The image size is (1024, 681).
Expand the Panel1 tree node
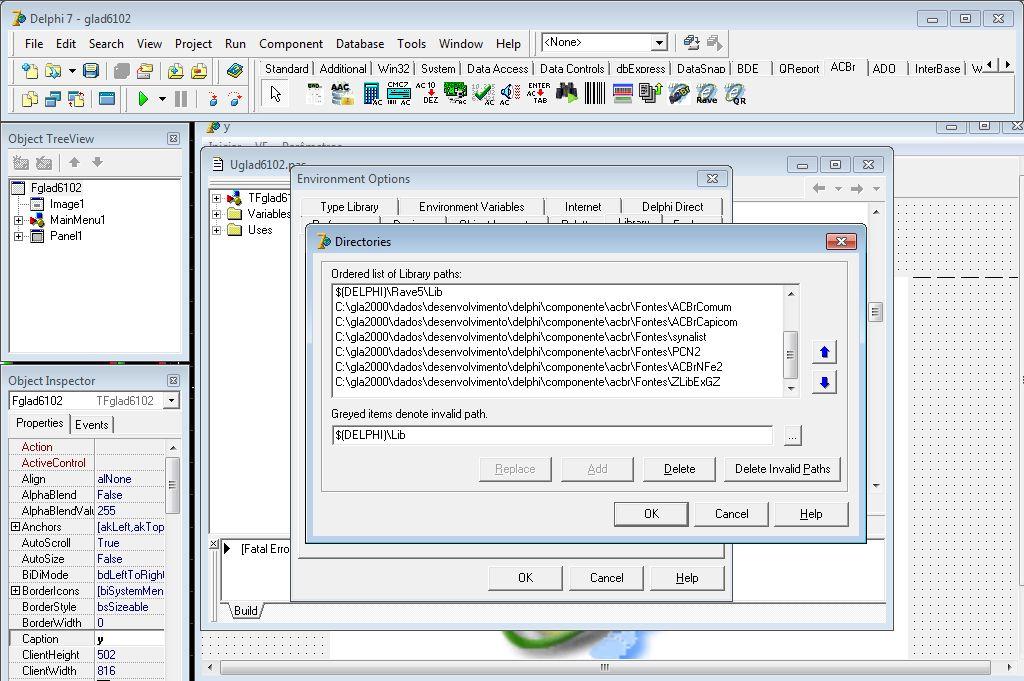pyautogui.click(x=18, y=236)
